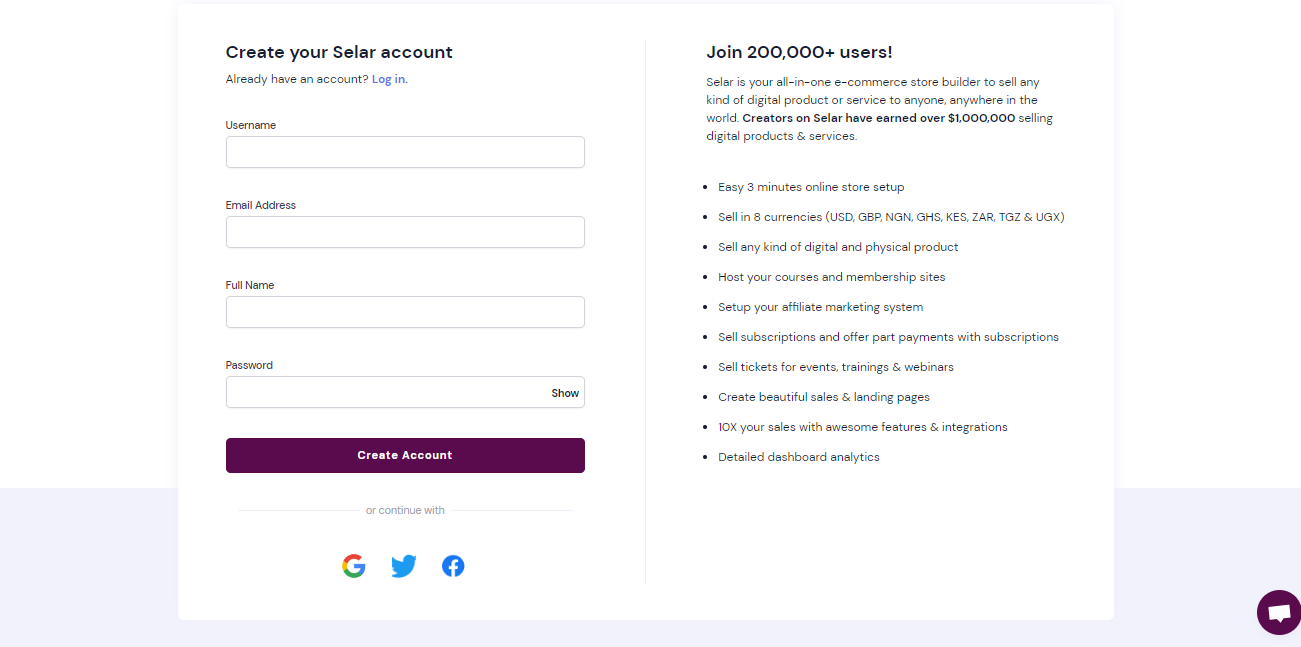
Task: Click the or continue with divider text
Action: pos(405,510)
